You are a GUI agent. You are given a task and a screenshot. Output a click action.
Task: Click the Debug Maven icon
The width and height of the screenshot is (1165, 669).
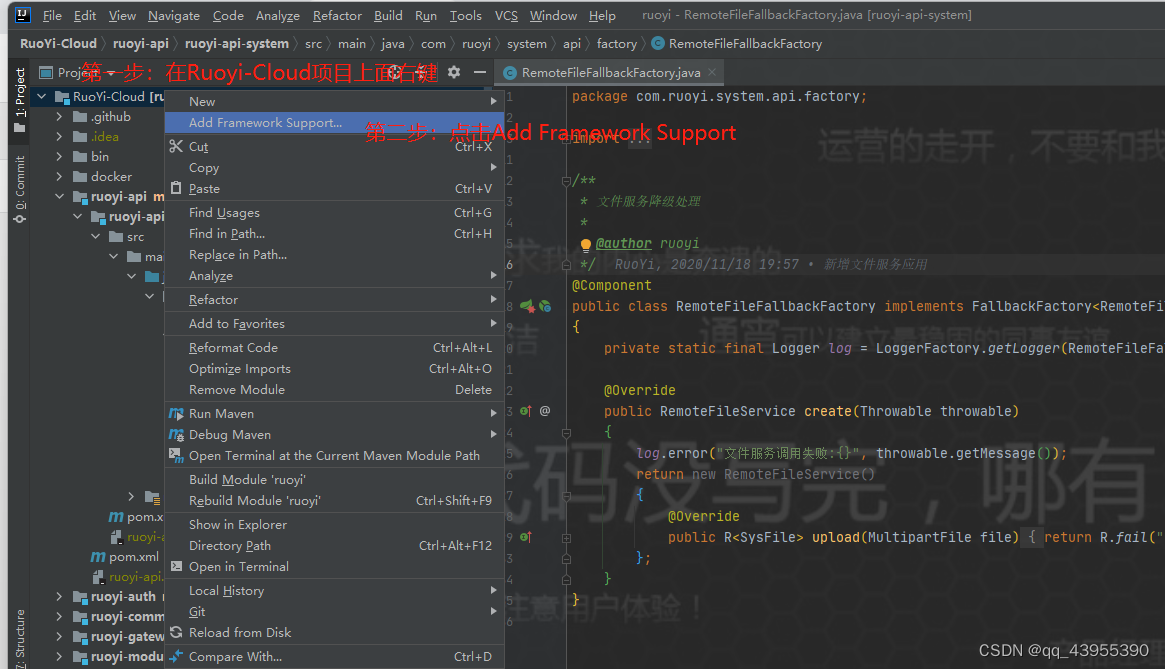coord(176,434)
